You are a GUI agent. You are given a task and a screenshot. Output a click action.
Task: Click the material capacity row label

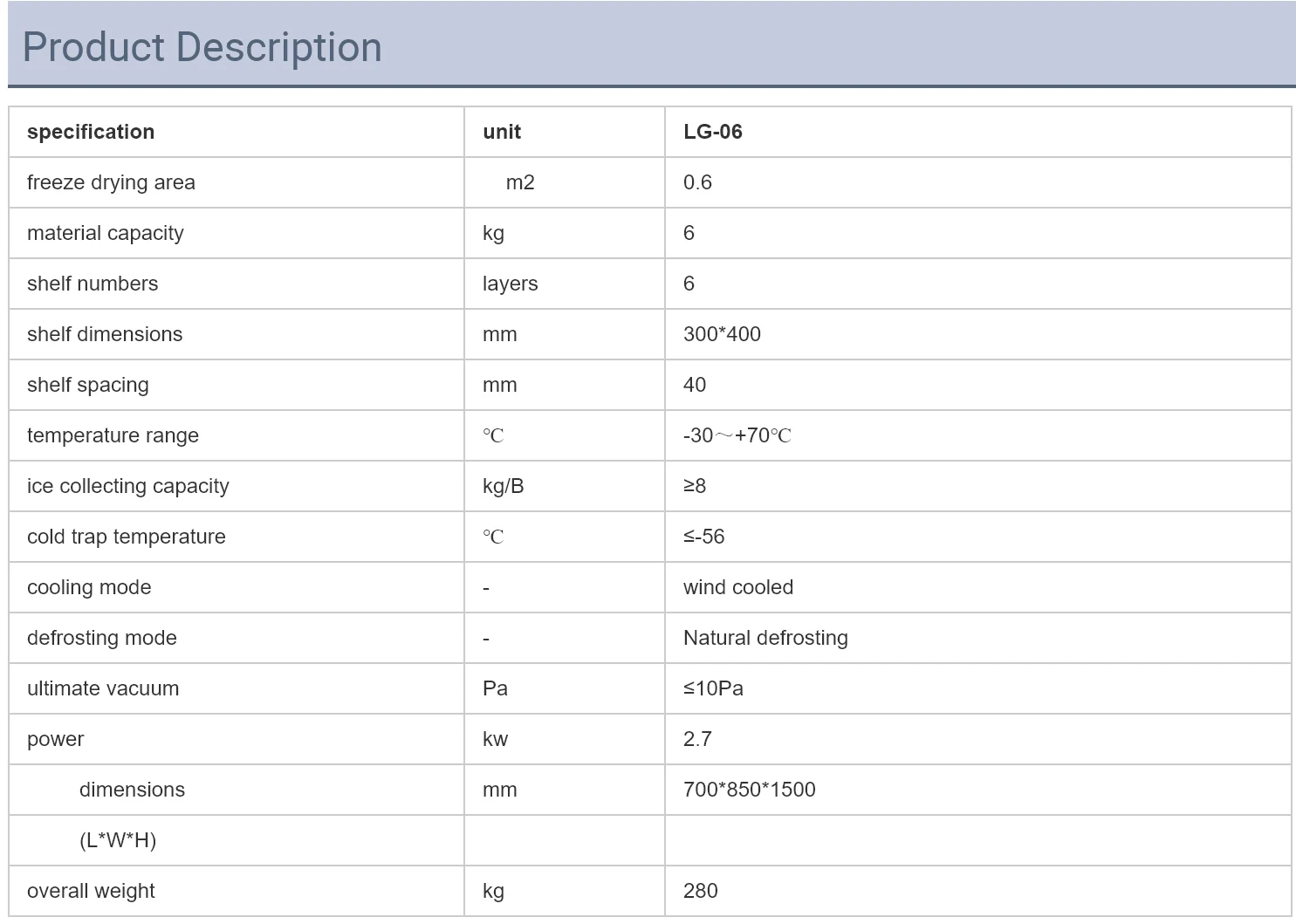click(106, 233)
